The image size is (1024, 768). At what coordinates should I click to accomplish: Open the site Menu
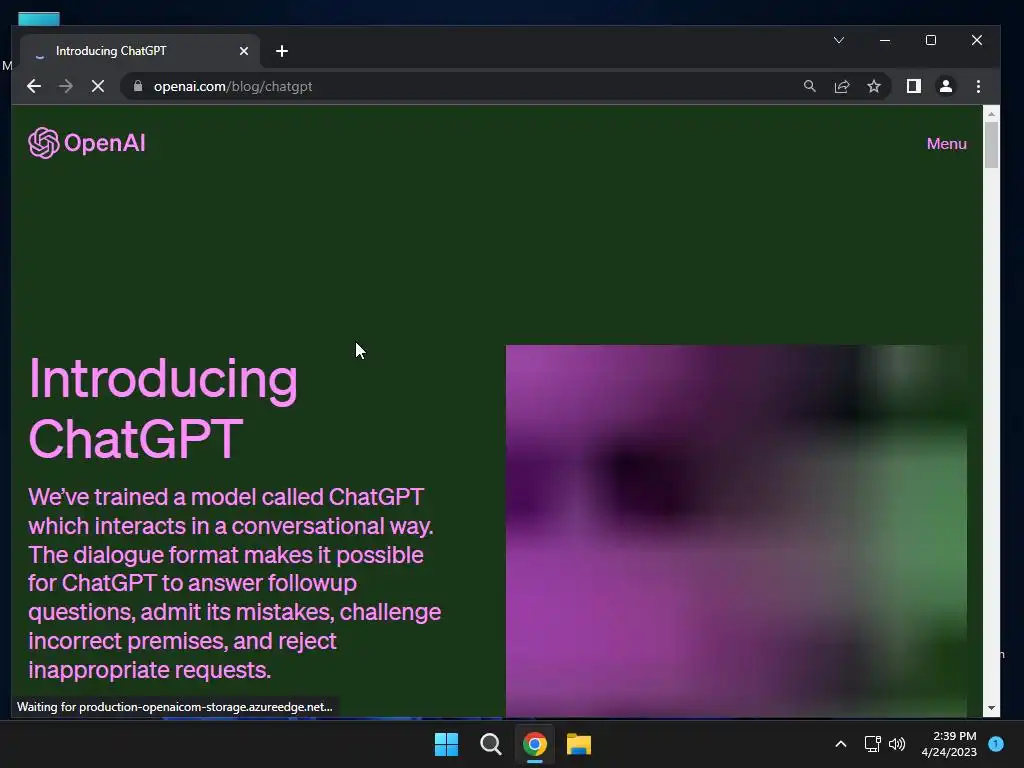tap(946, 144)
